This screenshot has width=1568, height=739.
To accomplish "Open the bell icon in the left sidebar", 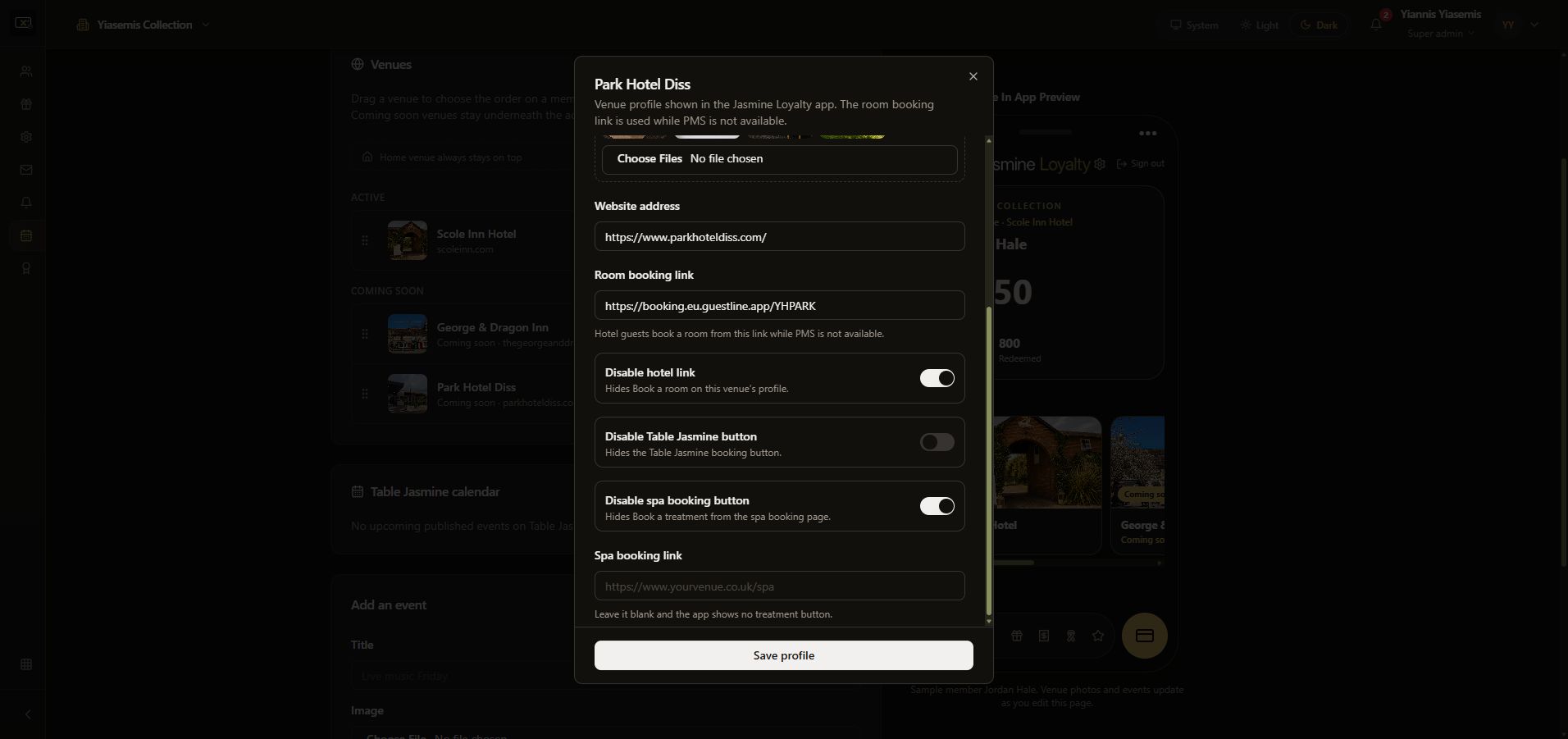I will click(x=26, y=203).
